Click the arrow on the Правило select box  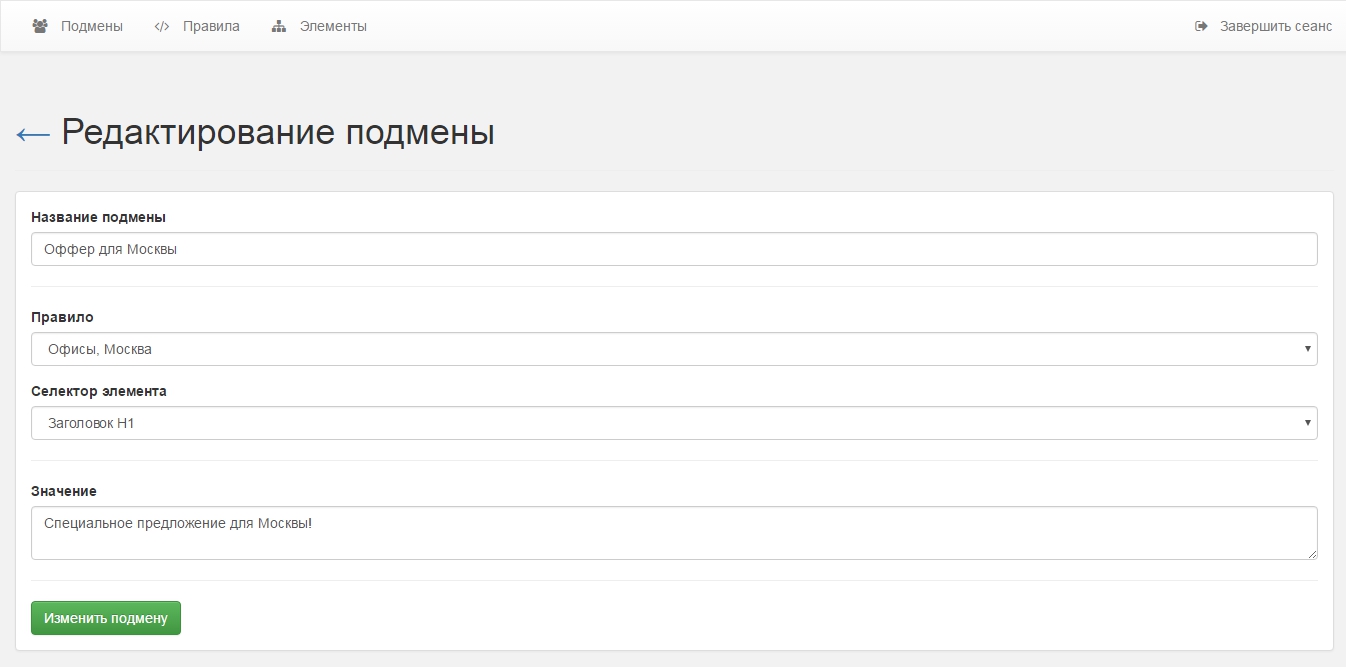click(x=1307, y=349)
